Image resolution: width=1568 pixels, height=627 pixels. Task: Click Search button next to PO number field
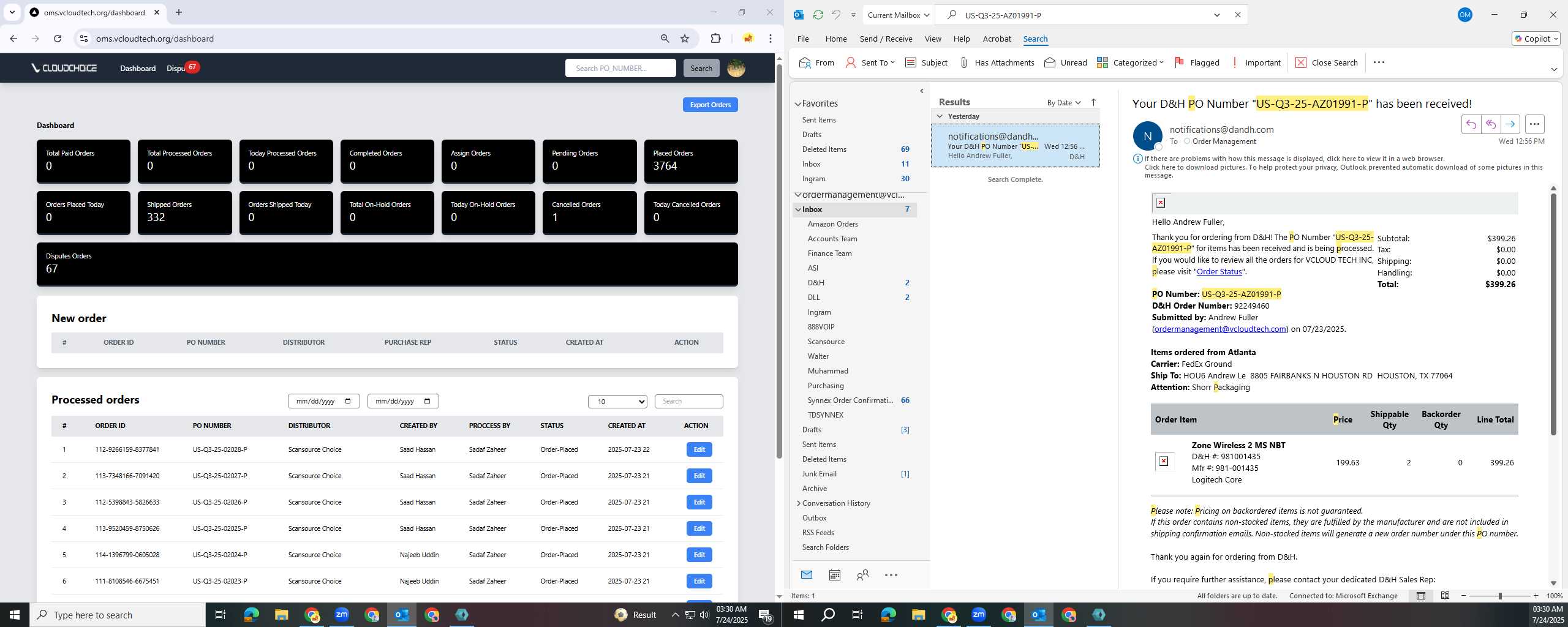click(x=701, y=68)
